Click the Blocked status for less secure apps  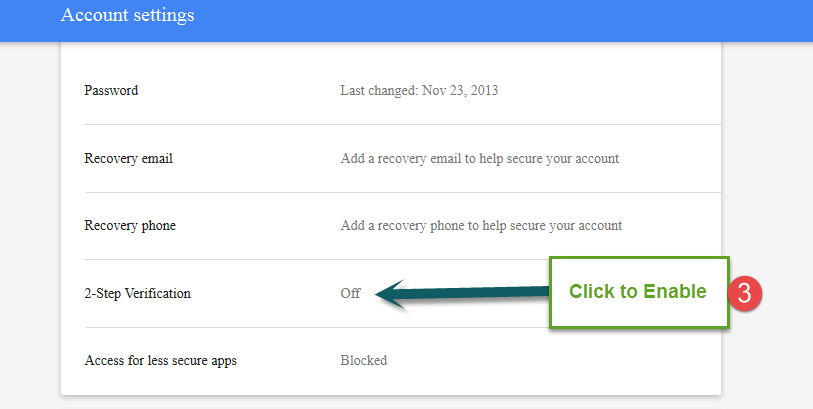(x=363, y=360)
